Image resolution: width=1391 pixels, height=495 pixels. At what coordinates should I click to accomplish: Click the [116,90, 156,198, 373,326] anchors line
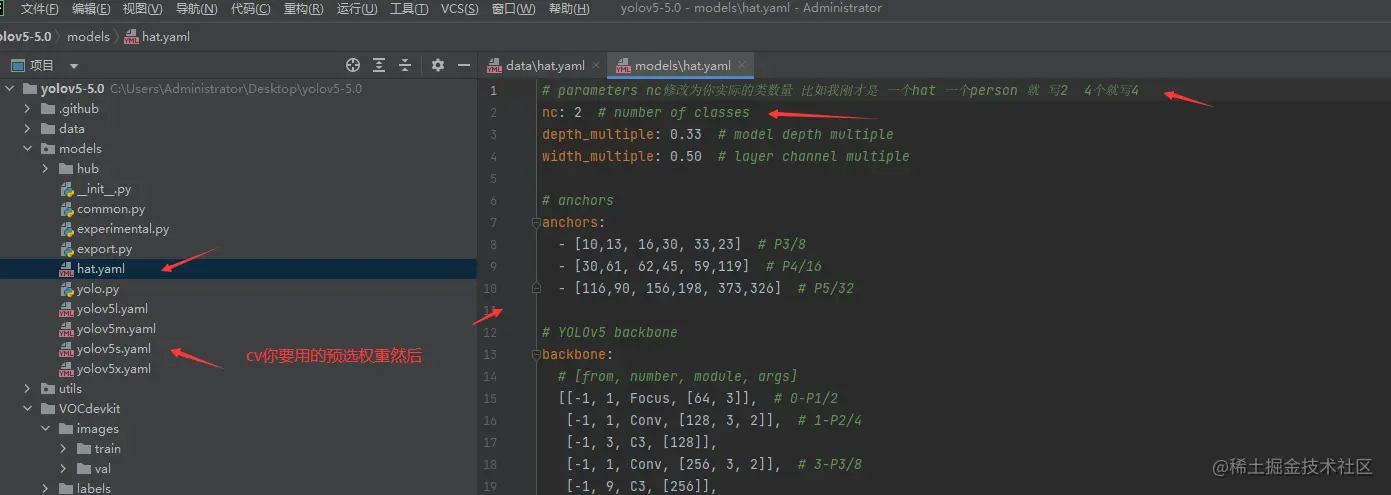tap(706, 288)
